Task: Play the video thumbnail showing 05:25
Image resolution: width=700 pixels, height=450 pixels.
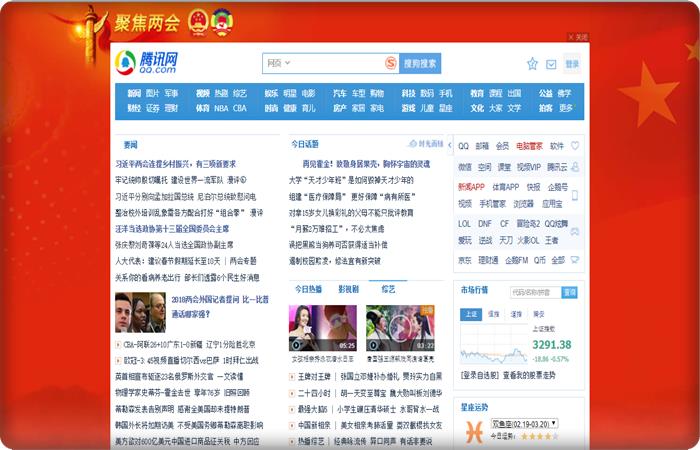Action: pos(323,328)
